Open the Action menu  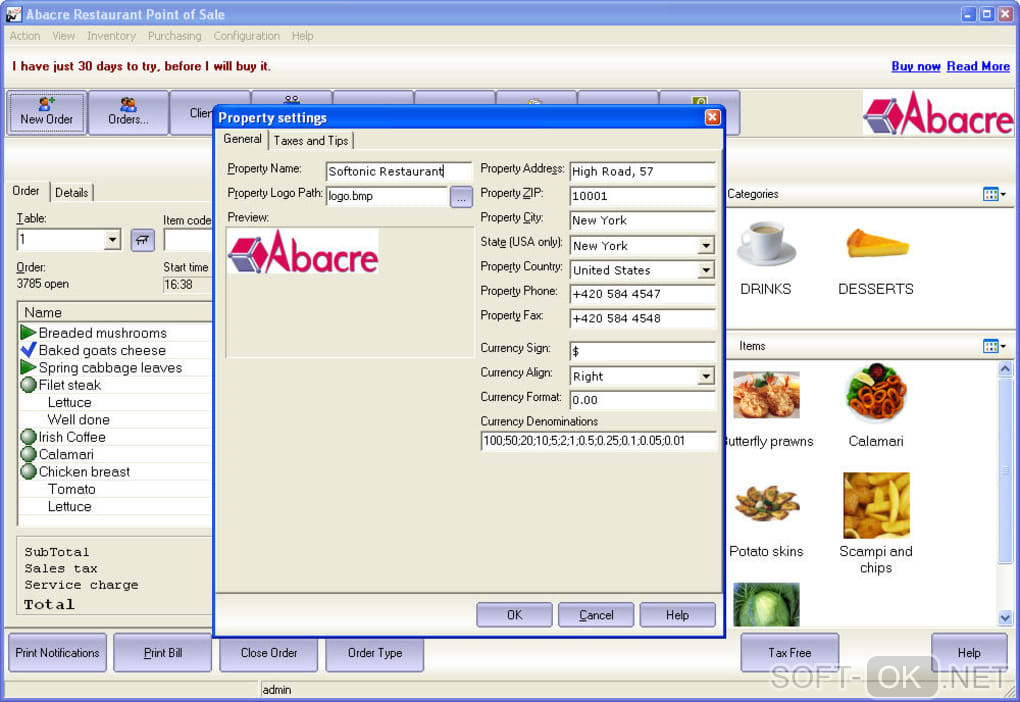pyautogui.click(x=25, y=36)
